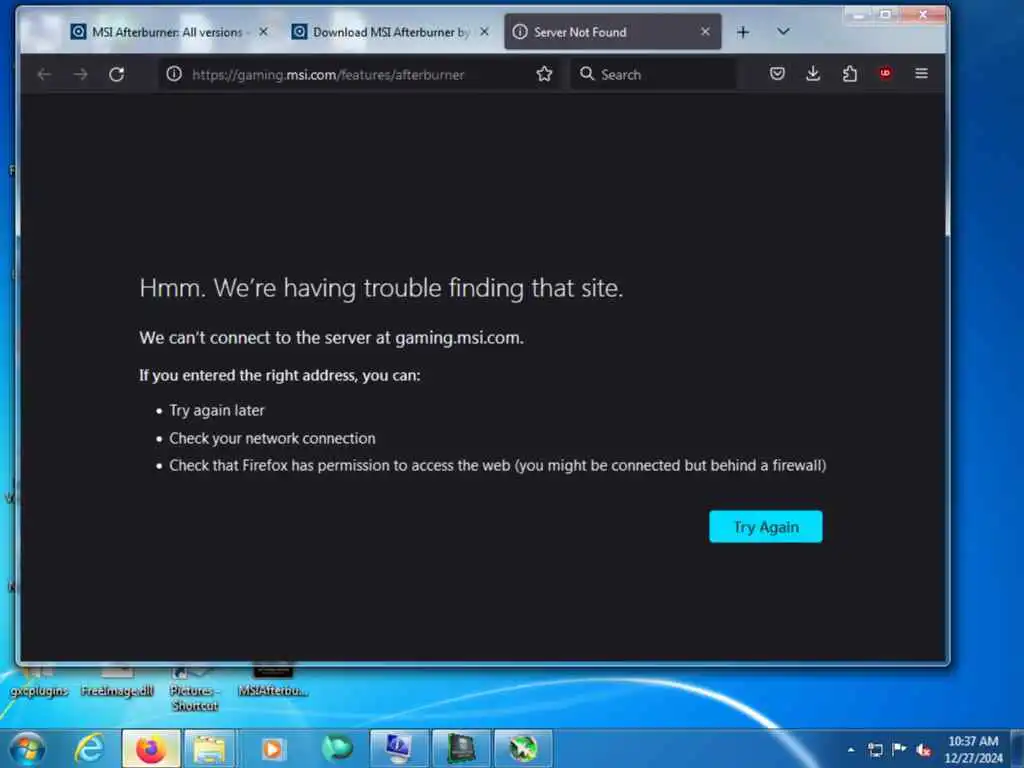This screenshot has height=768, width=1024.
Task: Click the 'Hmm. We're having trouble' heading
Action: pyautogui.click(x=381, y=288)
